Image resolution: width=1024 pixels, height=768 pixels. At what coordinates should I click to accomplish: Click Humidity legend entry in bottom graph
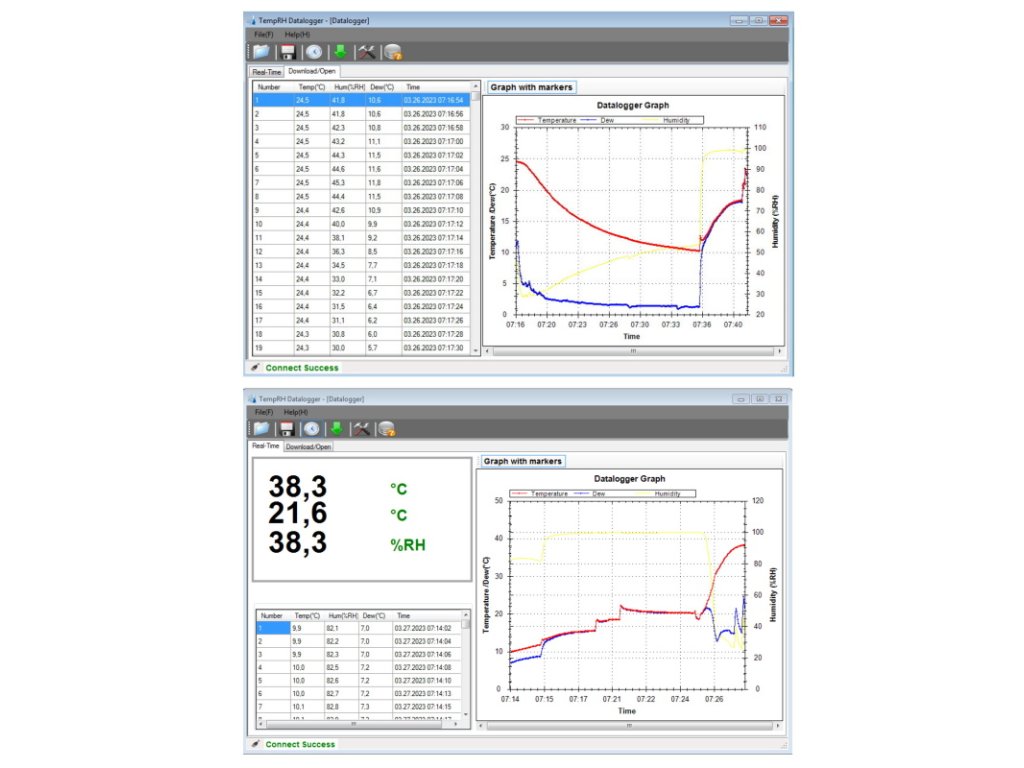point(658,494)
